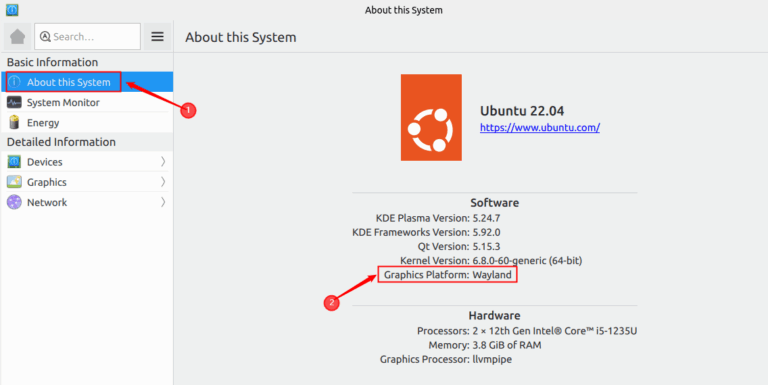Click the Graphics Platform value Wayland
Viewport: 768px width, 385px height.
click(x=492, y=275)
